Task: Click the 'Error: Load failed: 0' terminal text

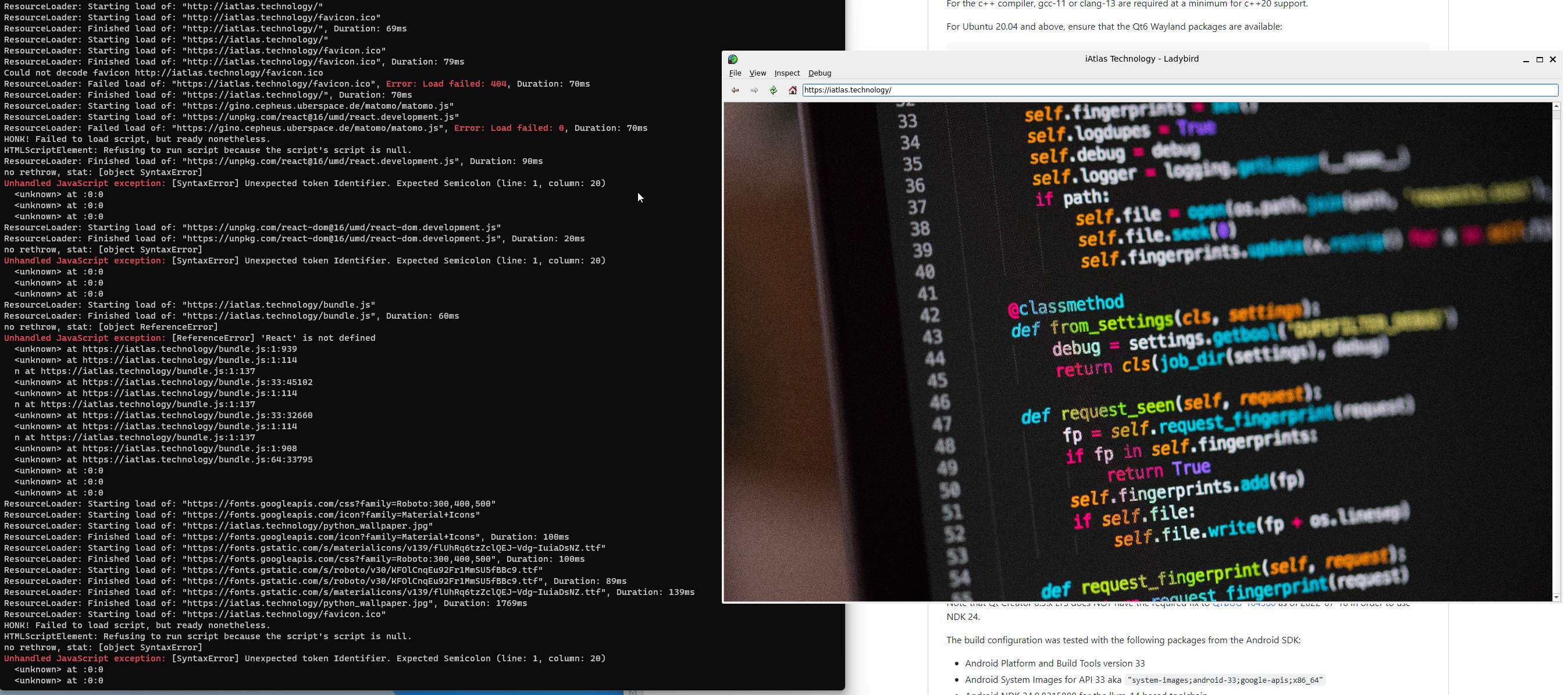Action: click(x=509, y=129)
